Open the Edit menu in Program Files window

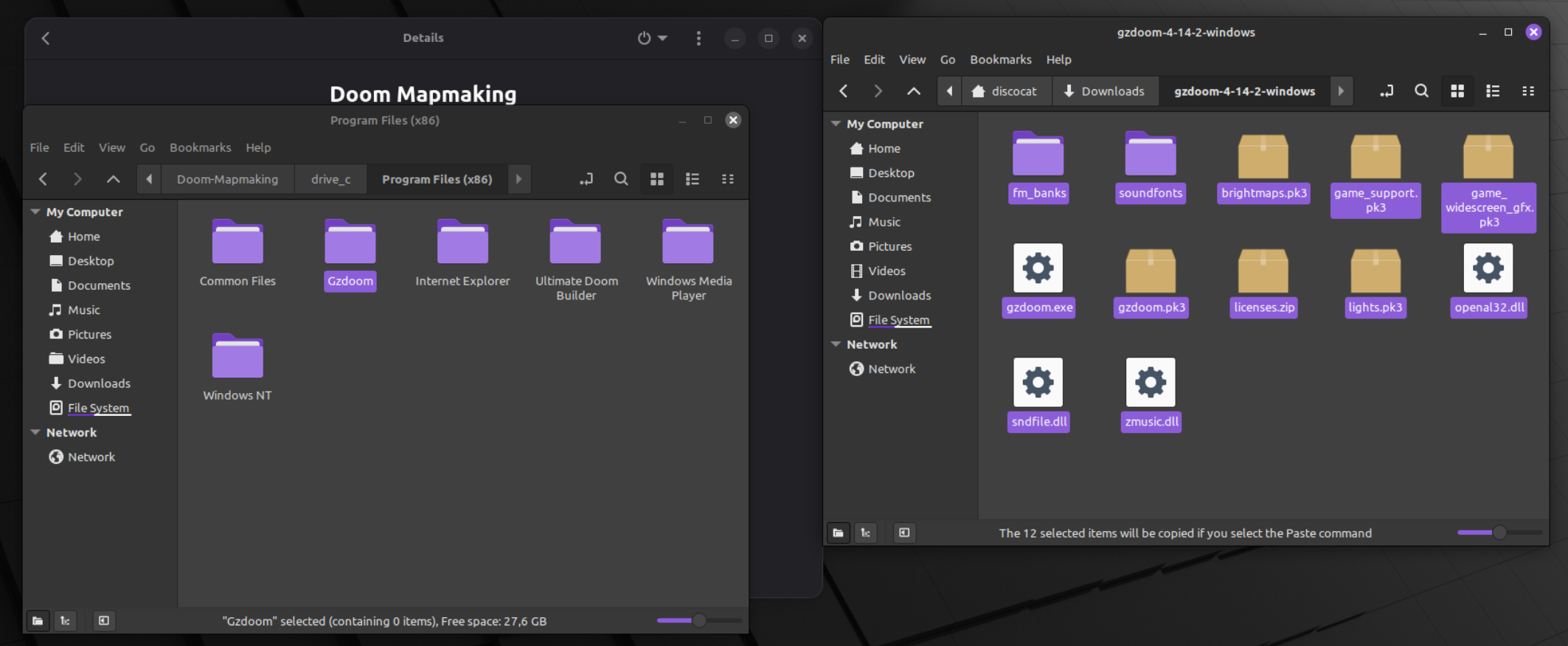(x=73, y=147)
